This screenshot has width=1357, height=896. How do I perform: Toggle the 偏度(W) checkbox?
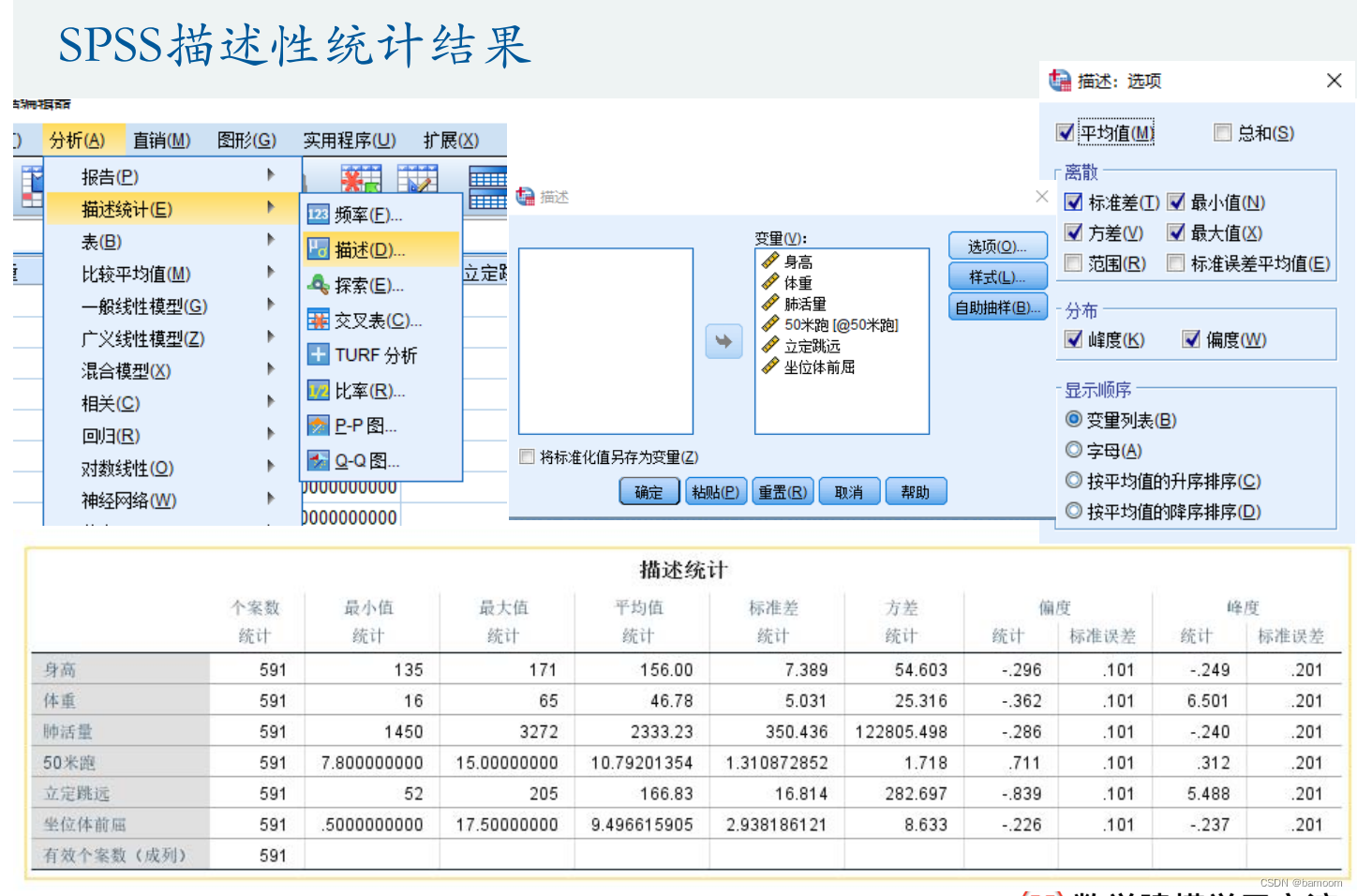pyautogui.click(x=1191, y=339)
